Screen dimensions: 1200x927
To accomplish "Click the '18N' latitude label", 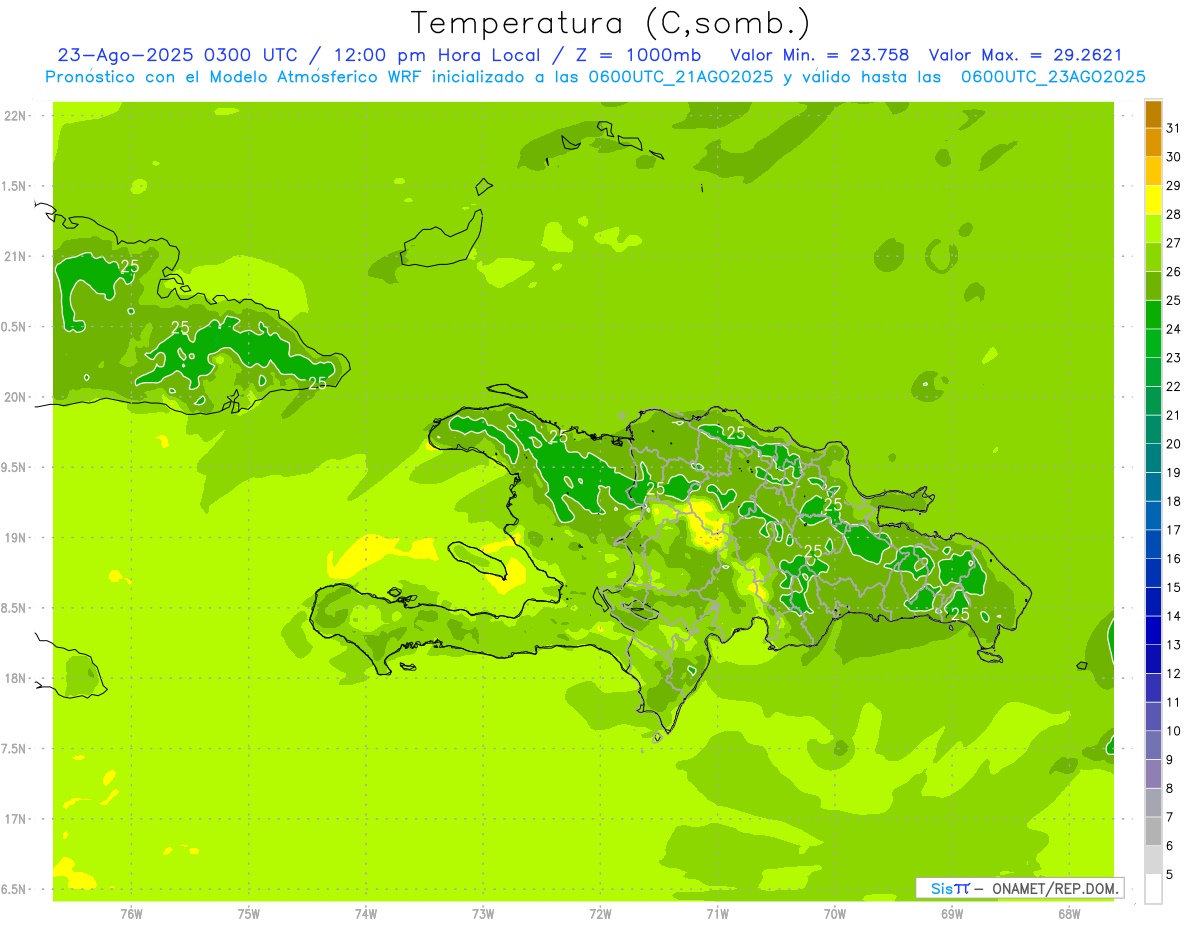I will (14, 679).
